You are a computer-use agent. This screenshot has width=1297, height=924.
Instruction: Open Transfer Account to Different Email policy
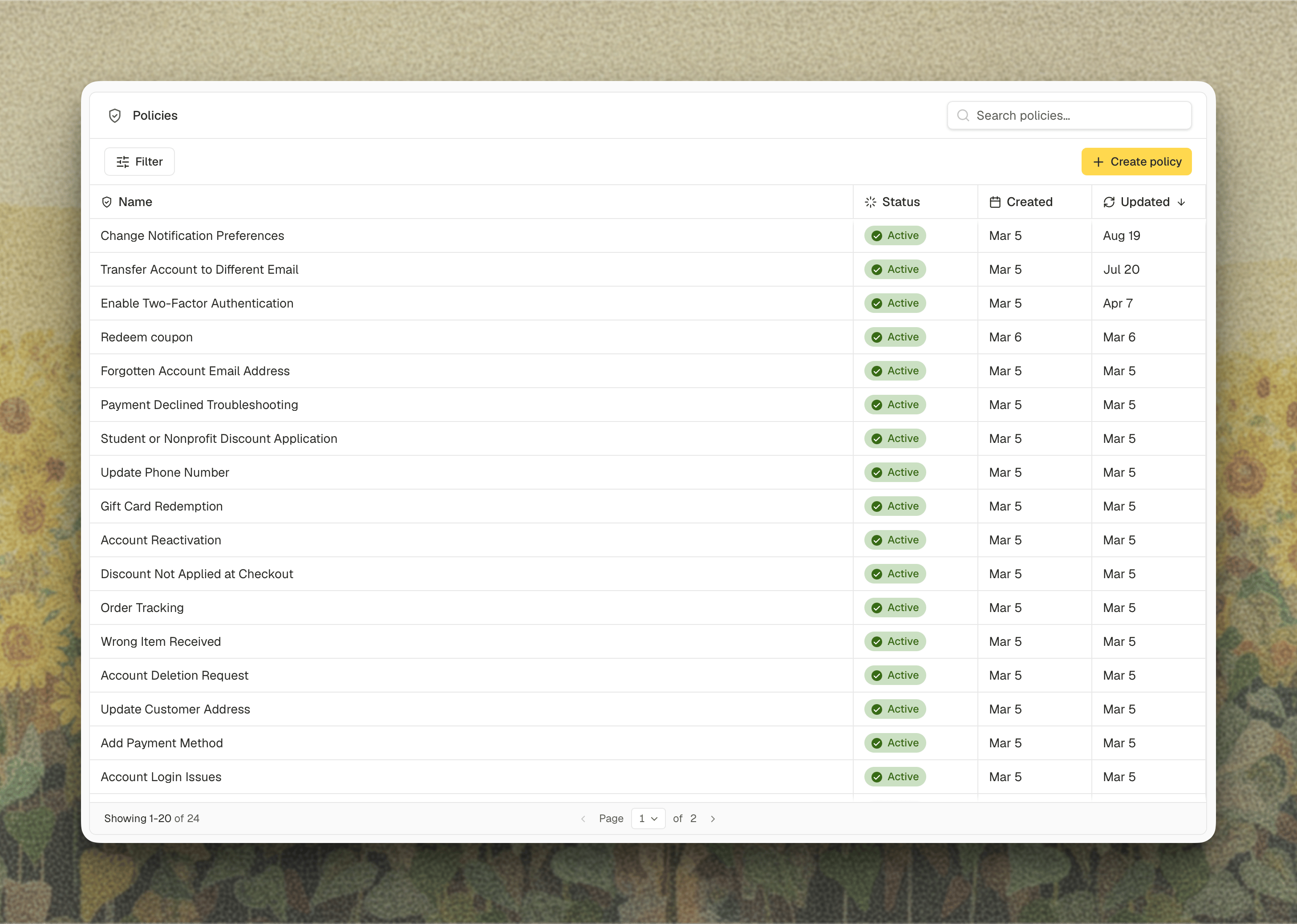[199, 270]
